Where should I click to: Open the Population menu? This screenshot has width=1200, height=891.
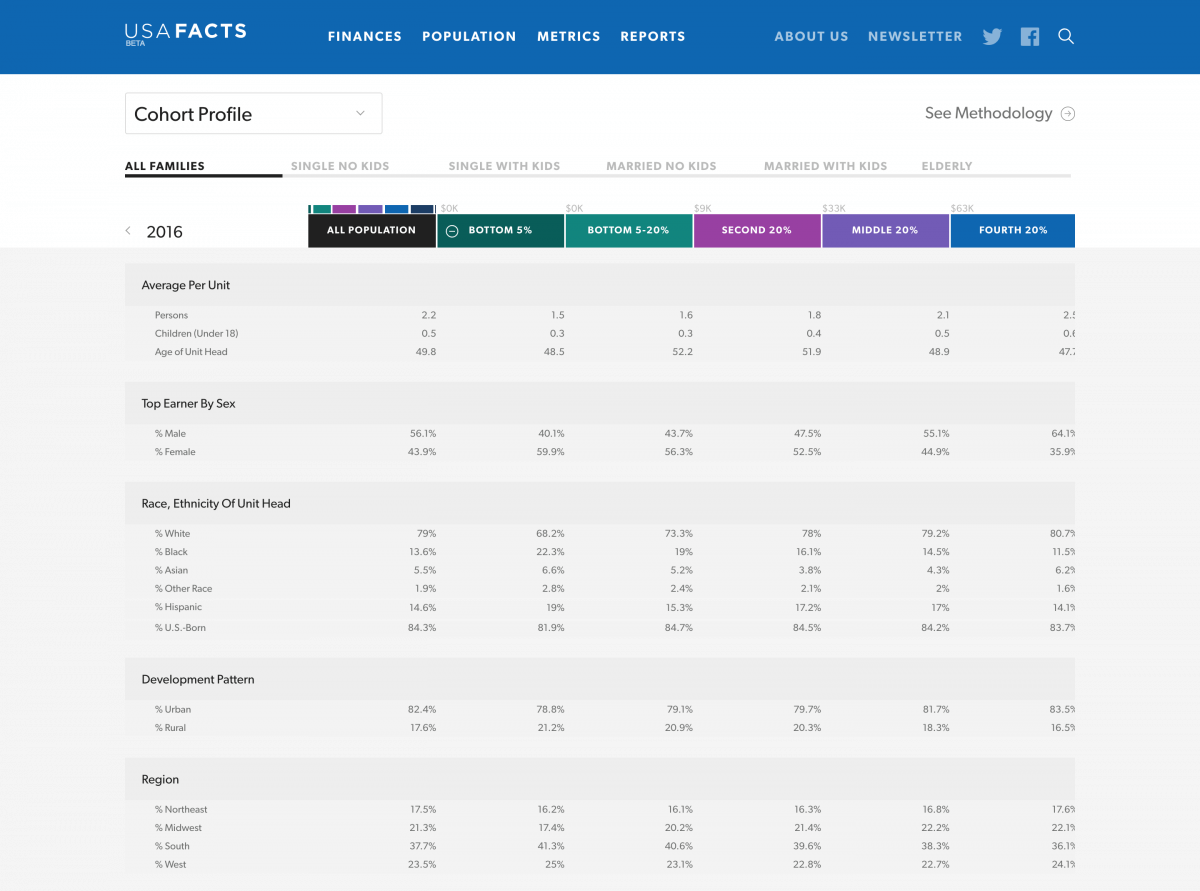pyautogui.click(x=469, y=37)
